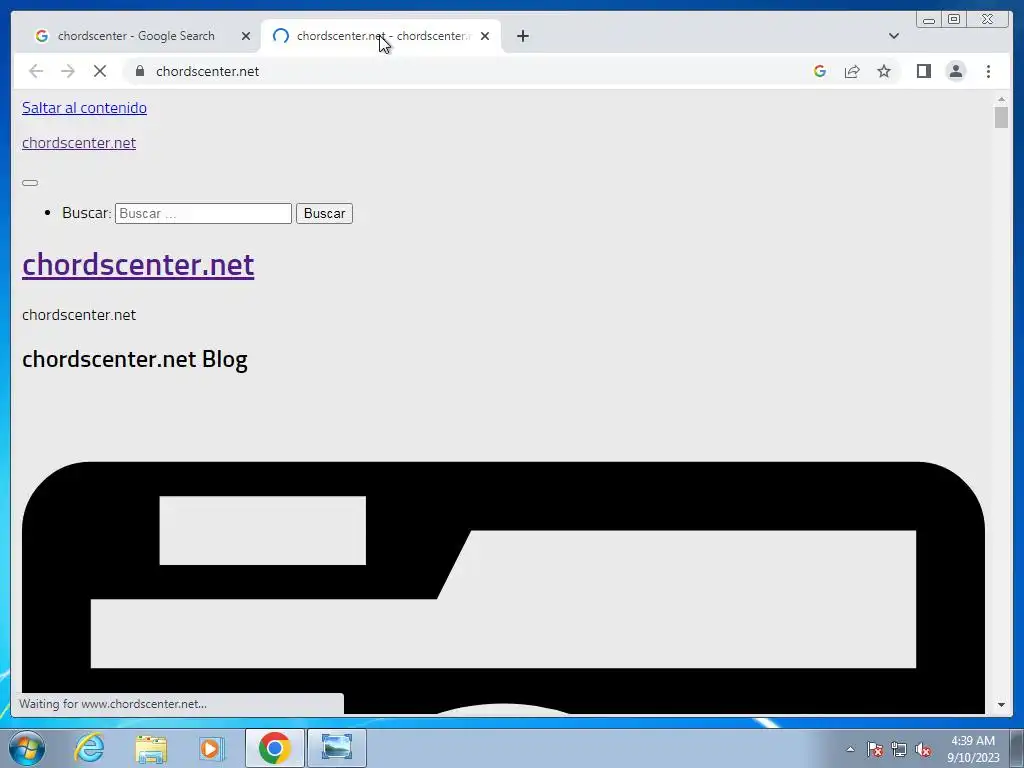
Task: Click the Buscar submit button
Action: pos(324,214)
